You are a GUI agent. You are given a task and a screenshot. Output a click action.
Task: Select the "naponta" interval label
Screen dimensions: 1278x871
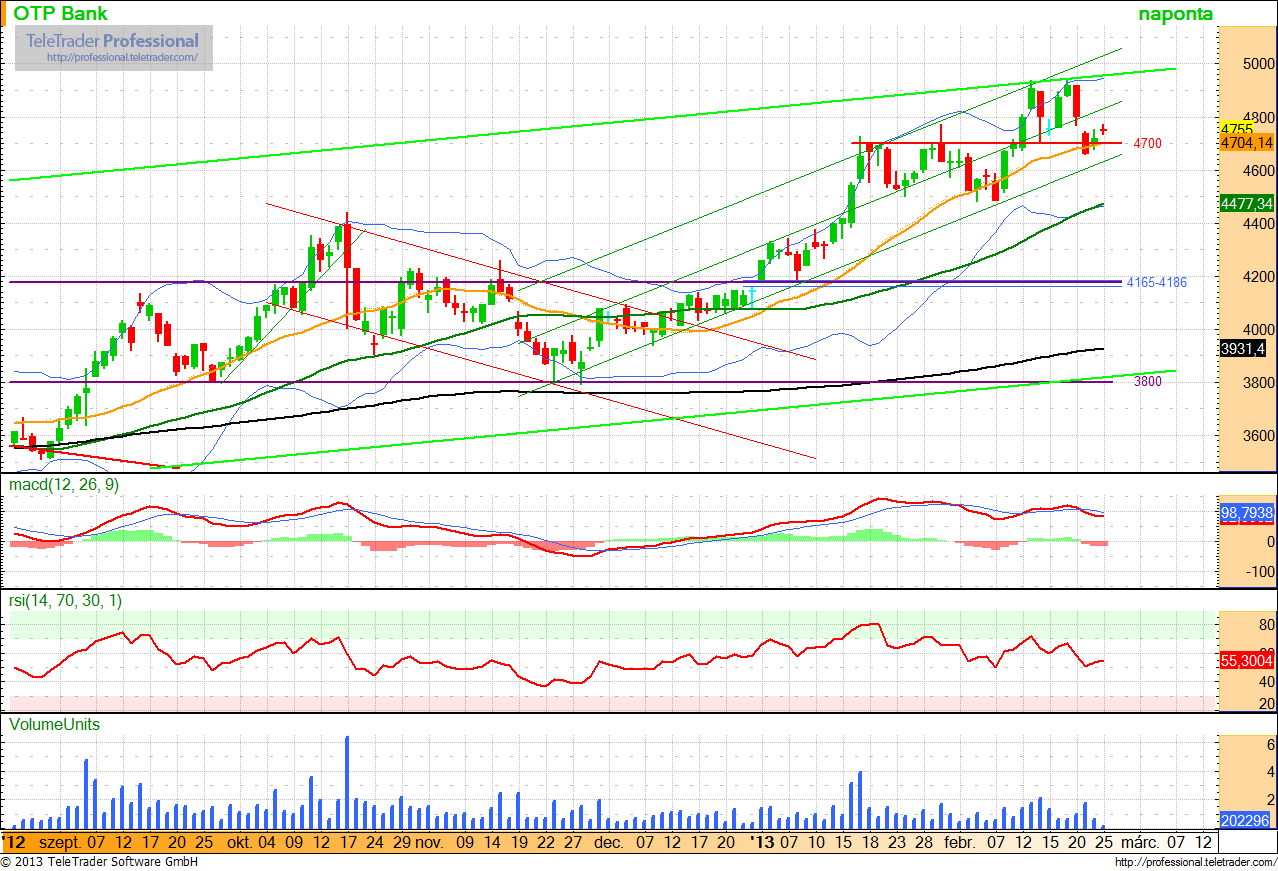click(1175, 13)
